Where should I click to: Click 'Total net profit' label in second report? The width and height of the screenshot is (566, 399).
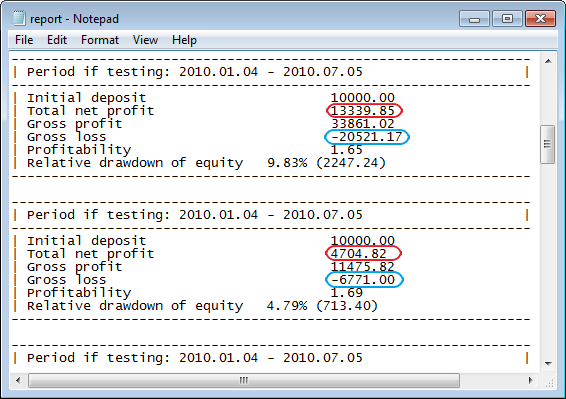coord(90,253)
